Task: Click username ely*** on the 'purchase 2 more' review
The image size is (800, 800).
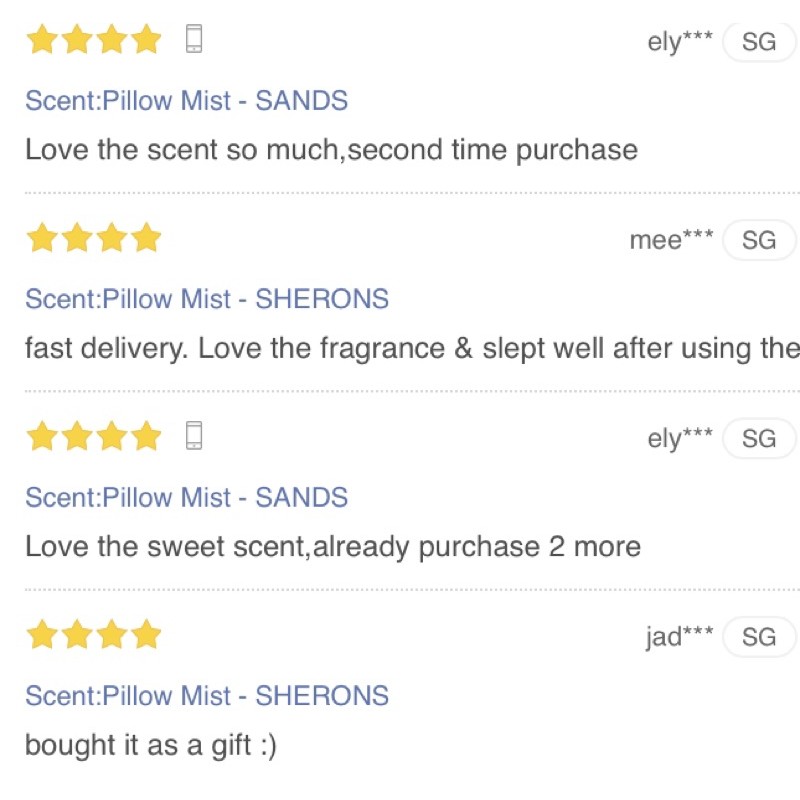Action: point(680,439)
